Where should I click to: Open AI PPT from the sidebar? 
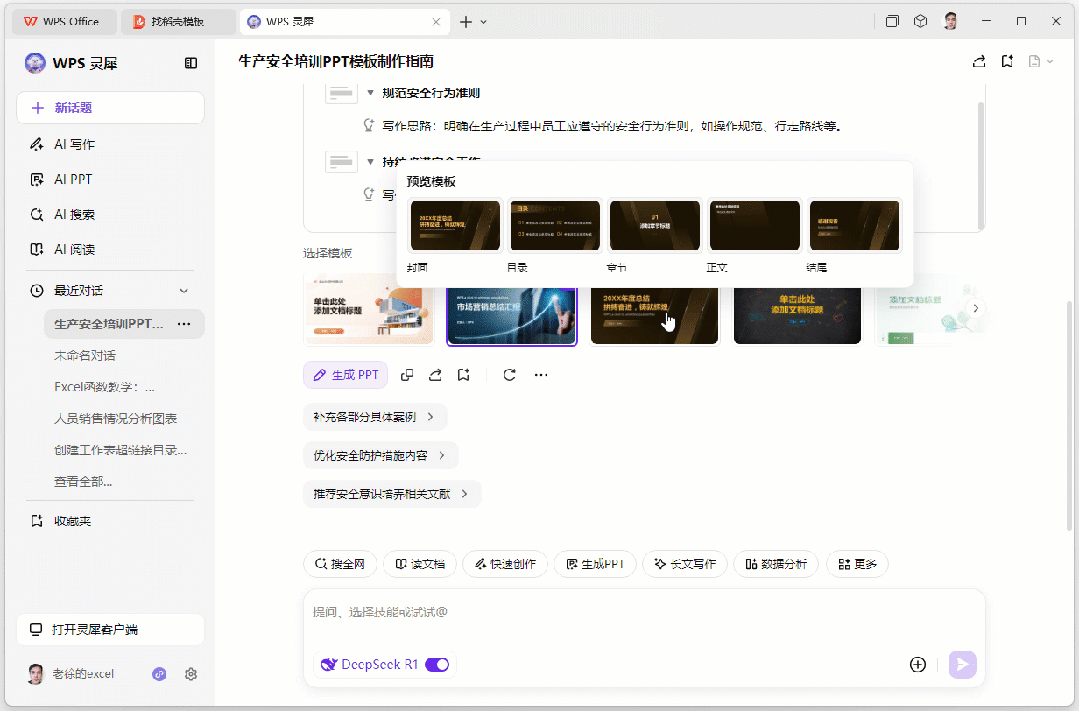[73, 180]
